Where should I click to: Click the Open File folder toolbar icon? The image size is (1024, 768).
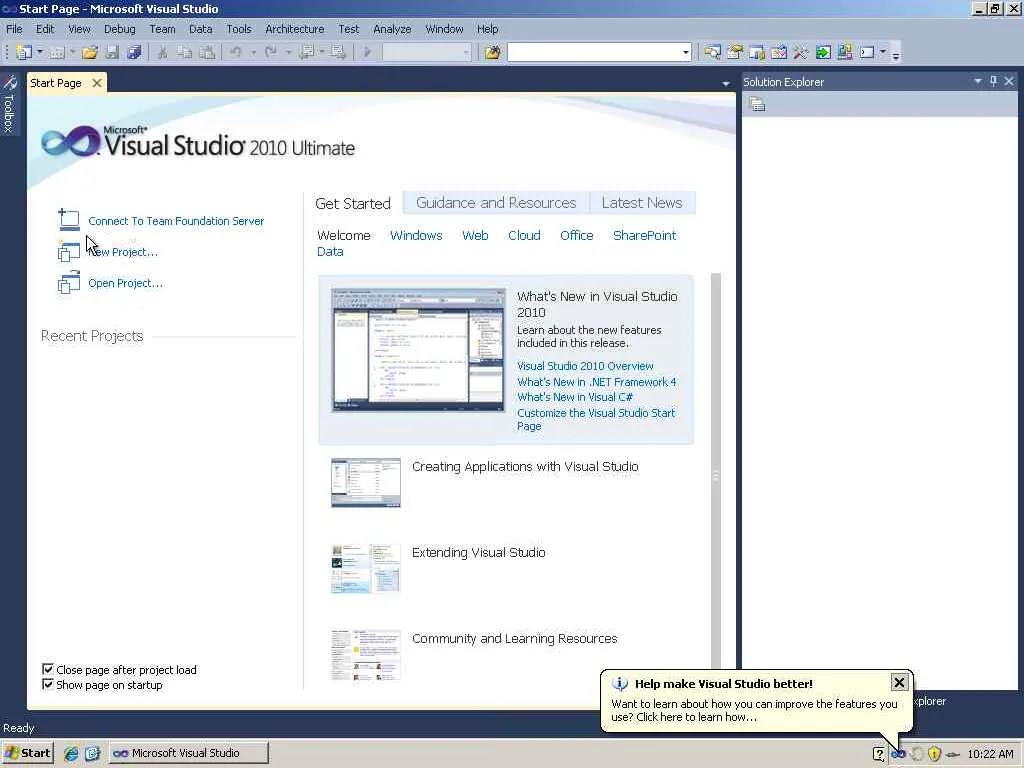tap(89, 52)
